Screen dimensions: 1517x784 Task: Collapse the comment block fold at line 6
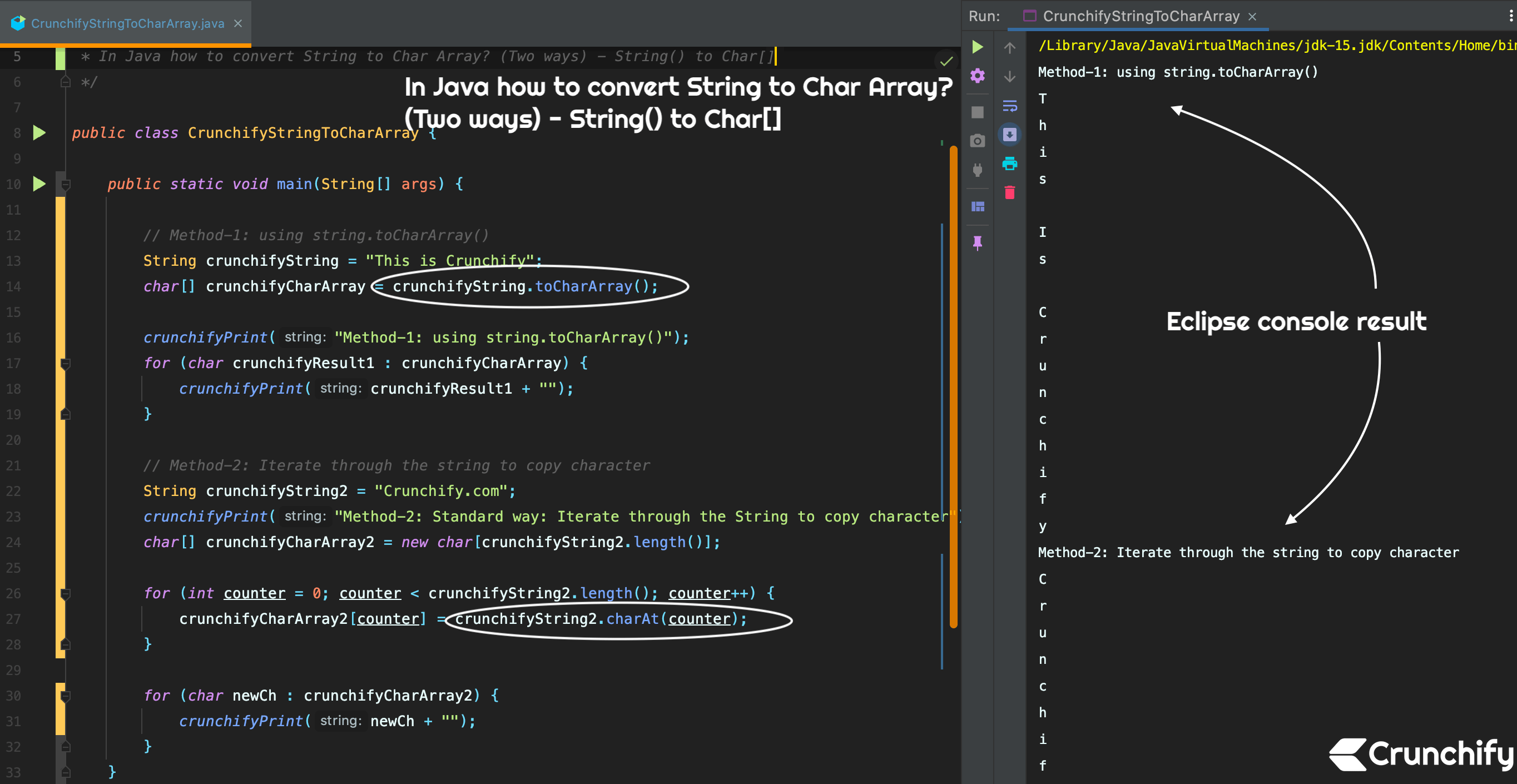66,81
